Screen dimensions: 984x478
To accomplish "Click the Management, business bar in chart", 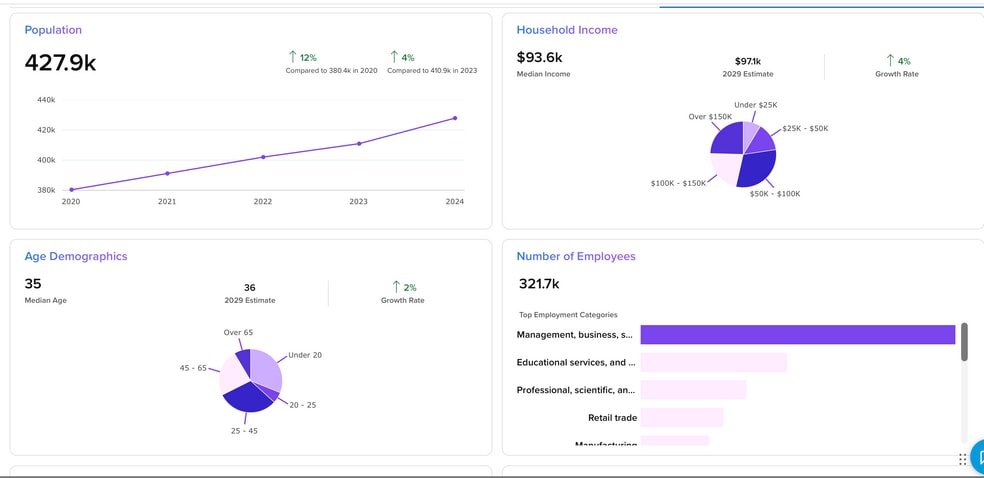I will 797,335.
